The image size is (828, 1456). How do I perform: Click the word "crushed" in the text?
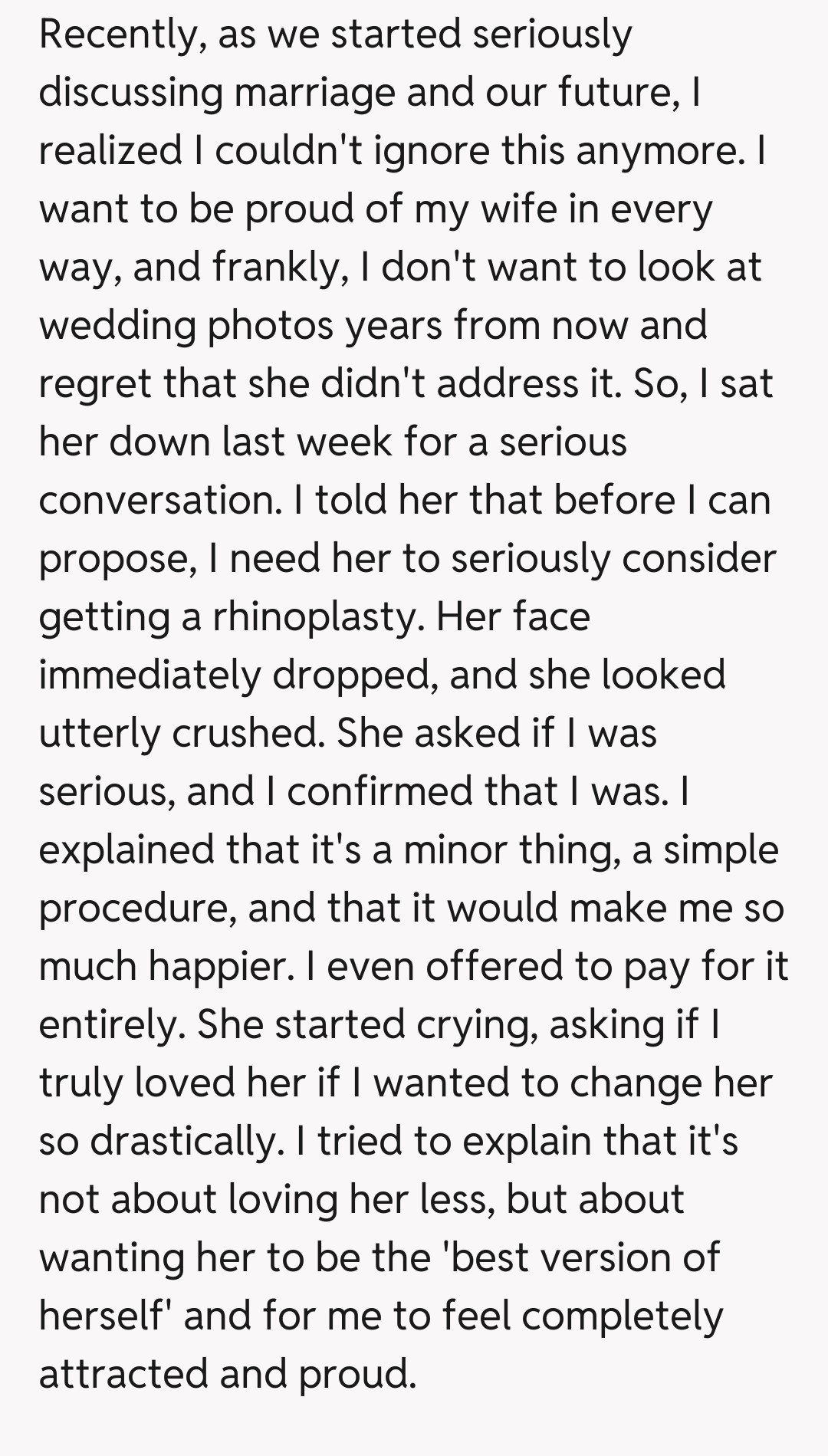[244, 733]
